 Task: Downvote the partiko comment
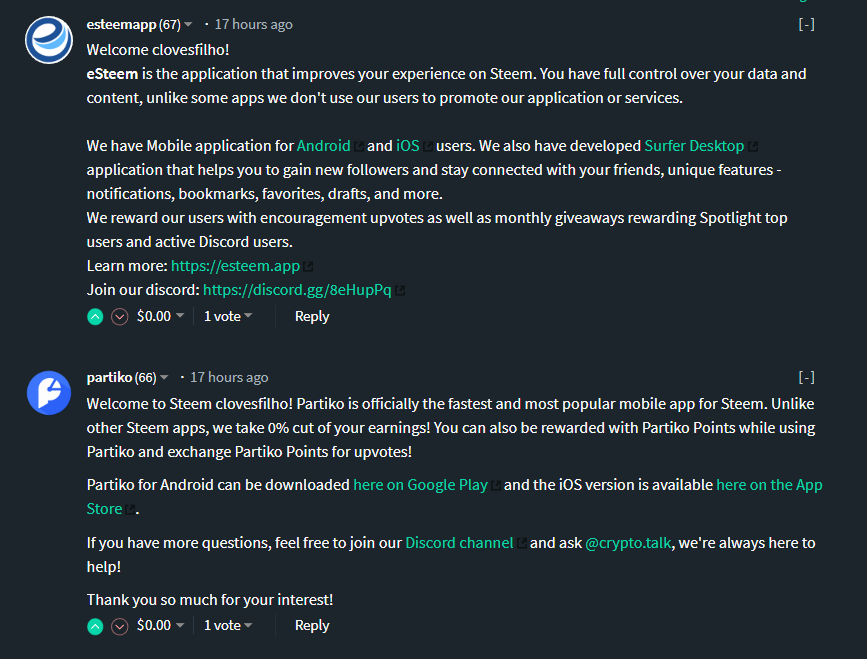point(120,626)
